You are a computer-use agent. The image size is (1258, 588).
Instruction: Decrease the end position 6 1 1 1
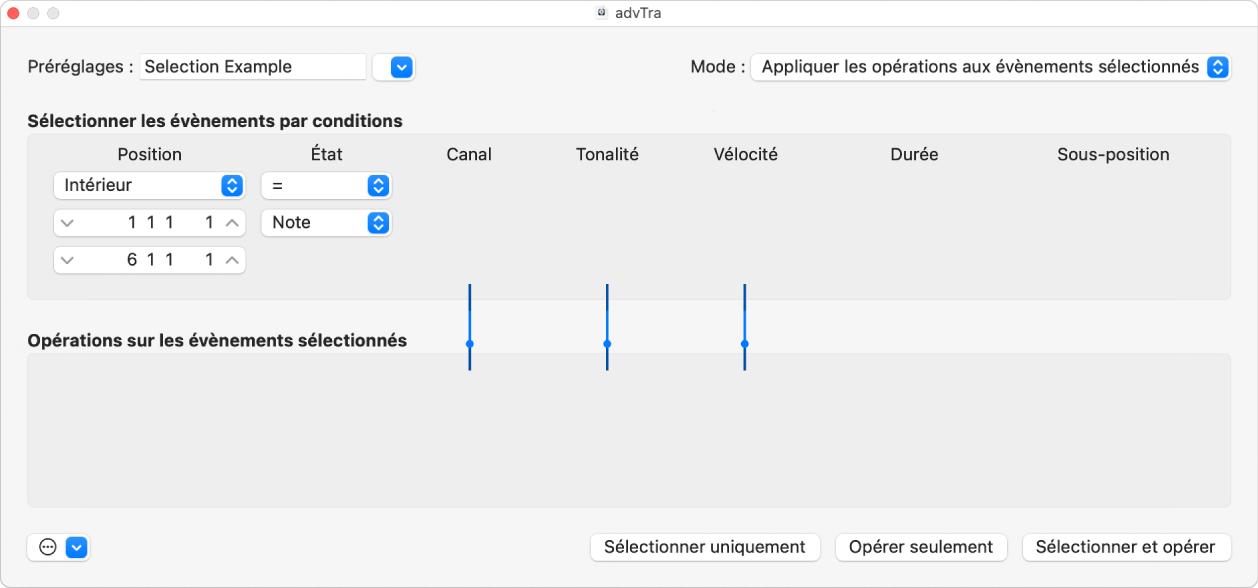(x=68, y=259)
